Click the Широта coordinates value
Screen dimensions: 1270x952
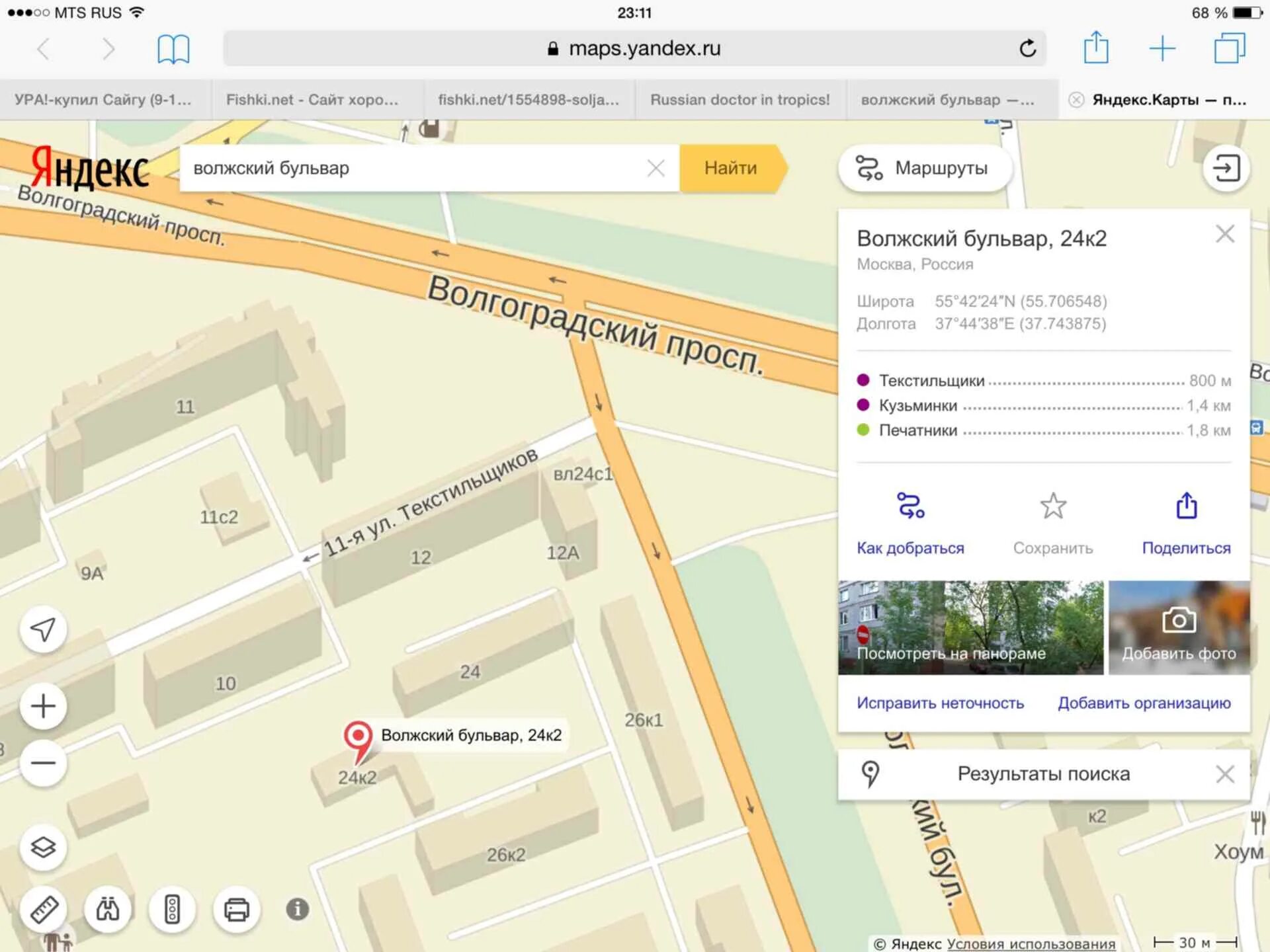pyautogui.click(x=1021, y=301)
